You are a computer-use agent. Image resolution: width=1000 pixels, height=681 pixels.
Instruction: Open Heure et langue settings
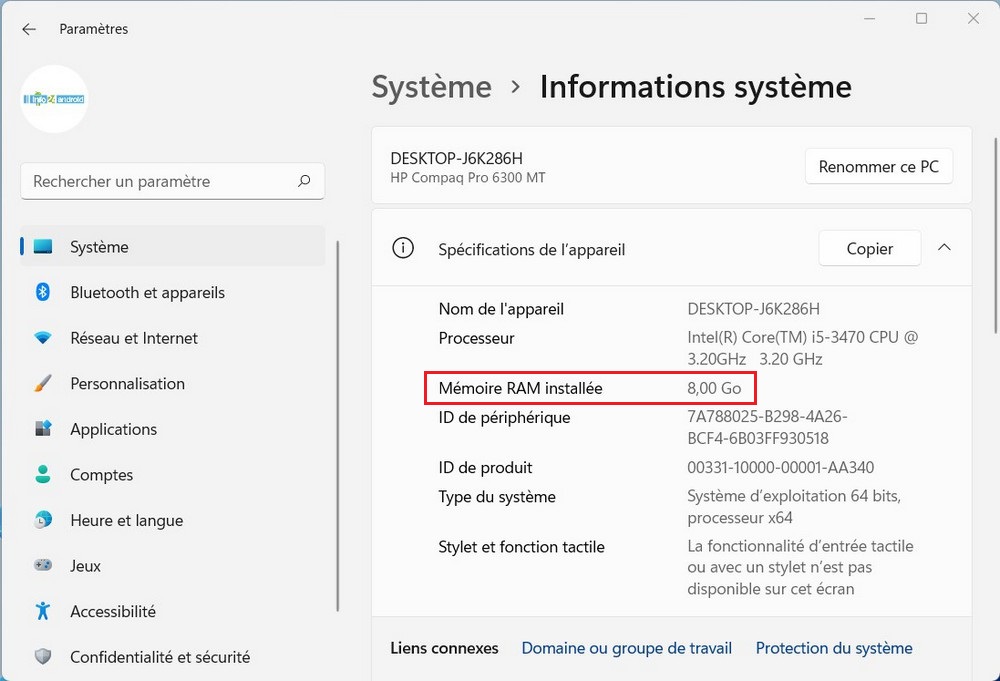pos(173,520)
